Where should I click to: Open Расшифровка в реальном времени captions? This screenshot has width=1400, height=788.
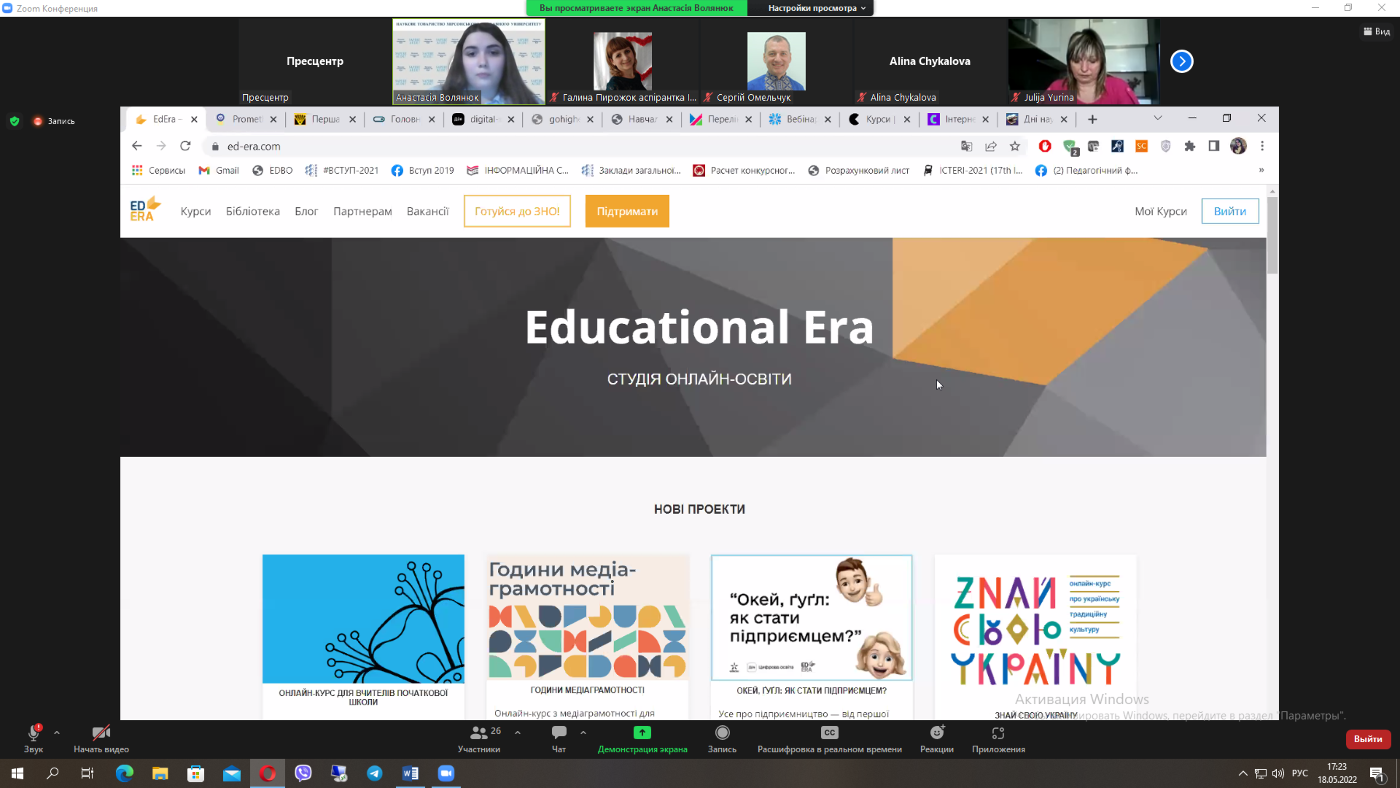click(829, 738)
